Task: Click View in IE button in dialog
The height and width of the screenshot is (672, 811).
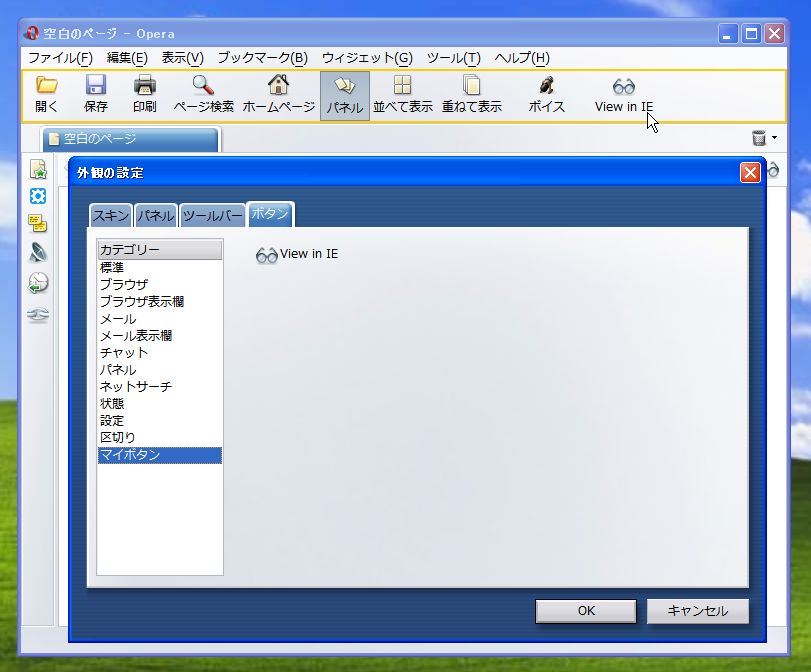Action: (297, 255)
